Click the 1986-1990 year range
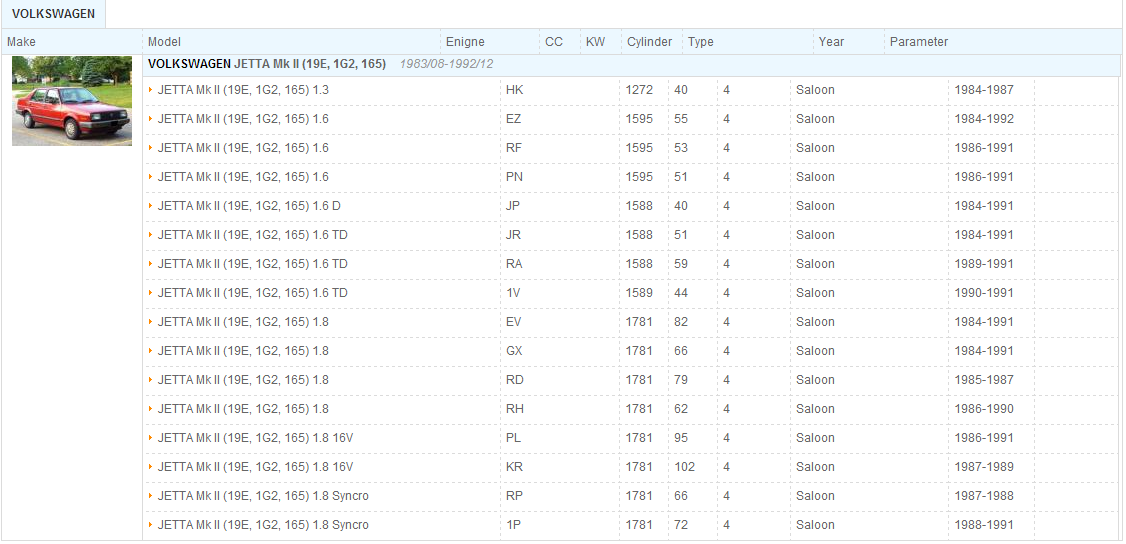The image size is (1126, 544). click(984, 409)
